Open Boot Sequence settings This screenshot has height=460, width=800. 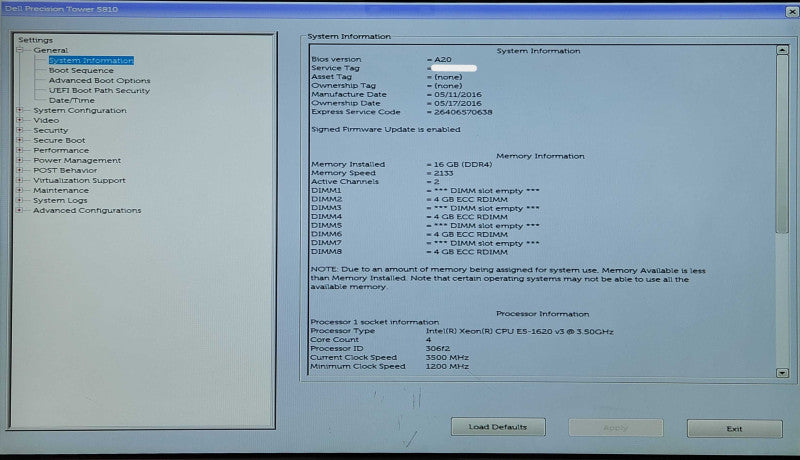(x=81, y=70)
